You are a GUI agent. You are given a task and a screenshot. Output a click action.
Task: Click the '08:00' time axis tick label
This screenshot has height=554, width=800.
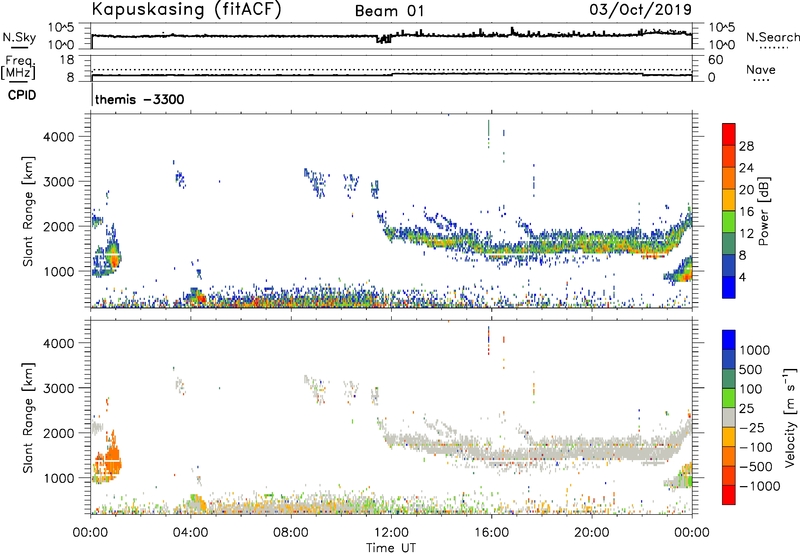pos(291,533)
